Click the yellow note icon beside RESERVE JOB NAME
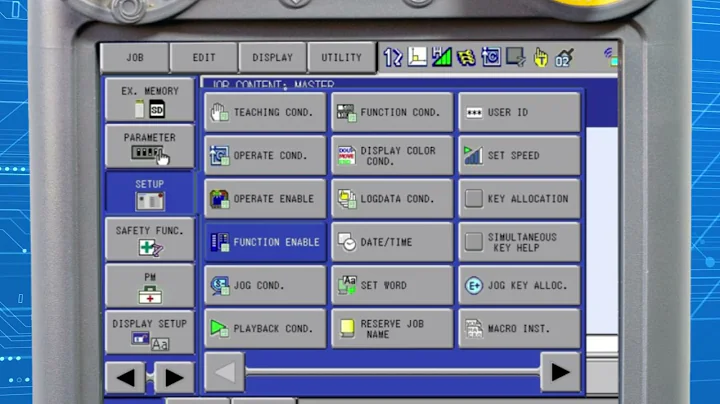The height and width of the screenshot is (404, 720). pos(347,328)
